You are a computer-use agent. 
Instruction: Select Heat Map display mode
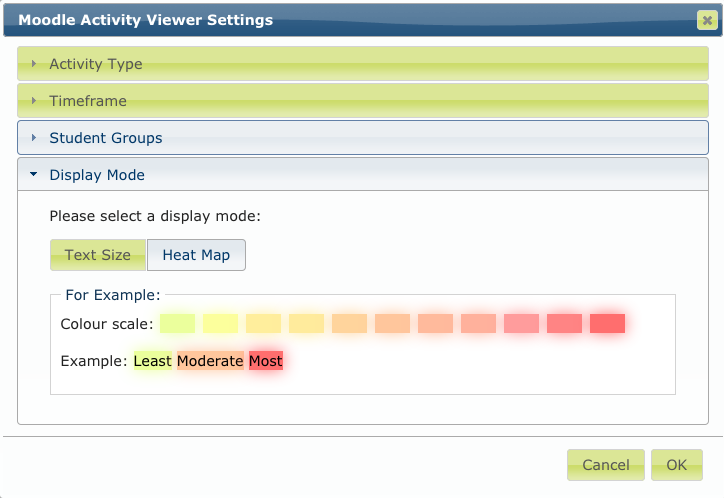(196, 255)
